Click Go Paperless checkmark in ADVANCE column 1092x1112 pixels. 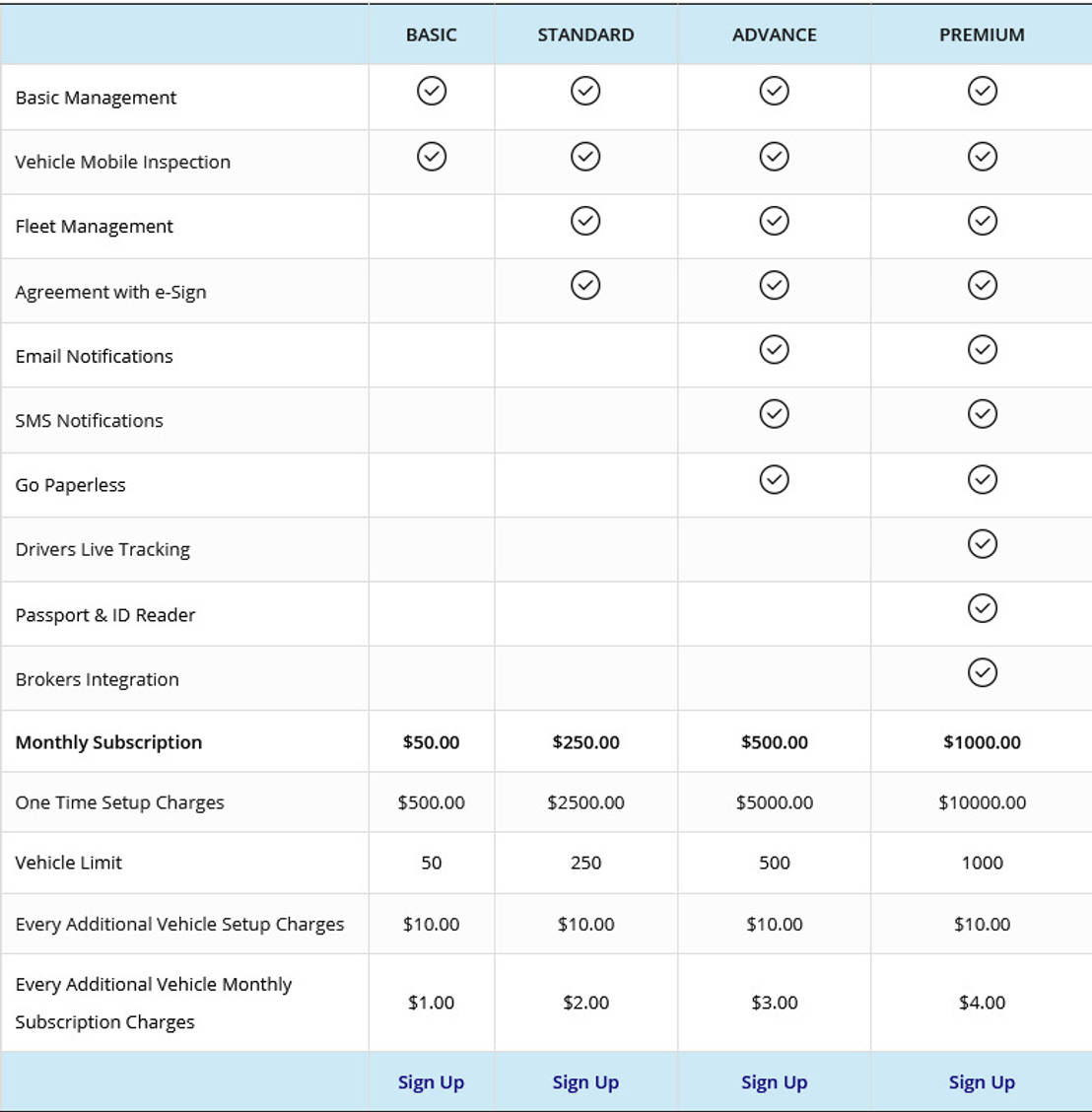click(774, 479)
